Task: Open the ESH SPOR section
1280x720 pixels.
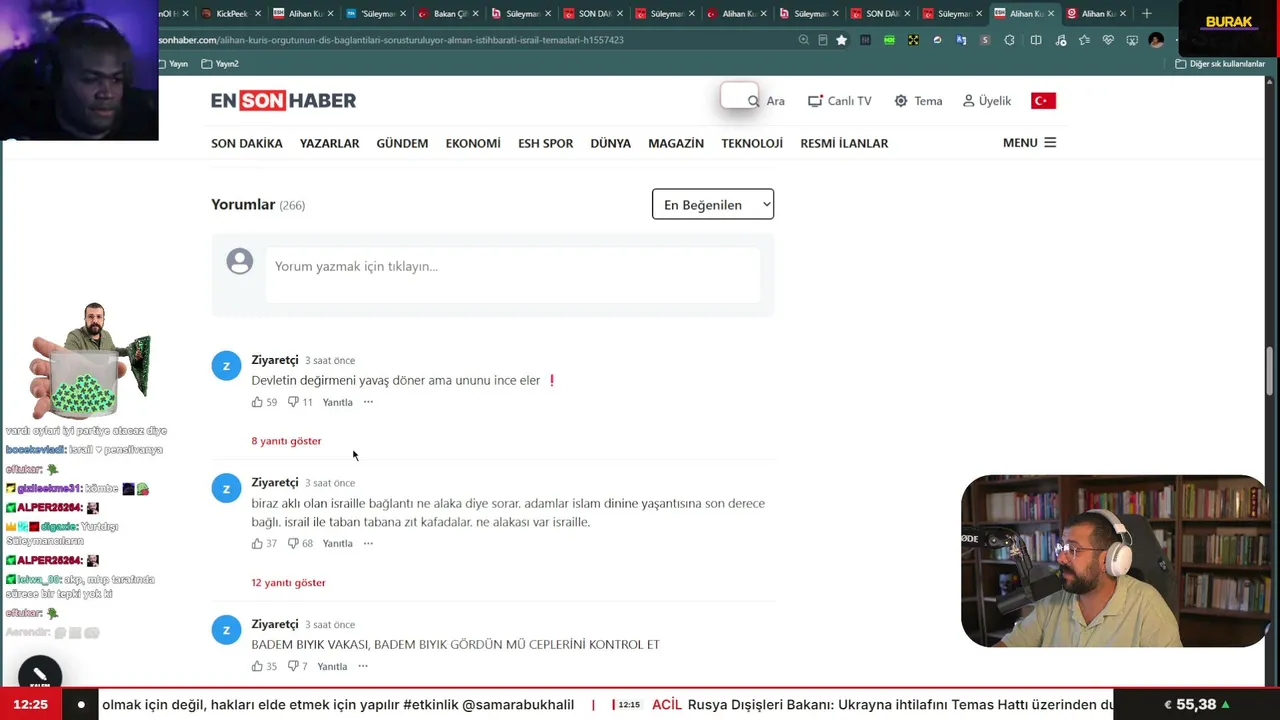Action: [x=545, y=143]
